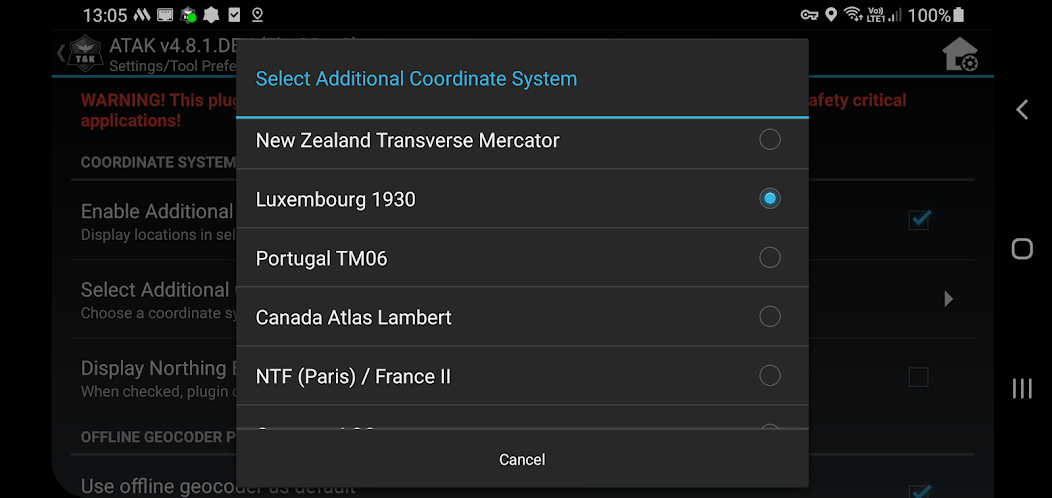Expand Select Additional coordinate system arrow
Screen dimensions: 1052x498
point(948,299)
